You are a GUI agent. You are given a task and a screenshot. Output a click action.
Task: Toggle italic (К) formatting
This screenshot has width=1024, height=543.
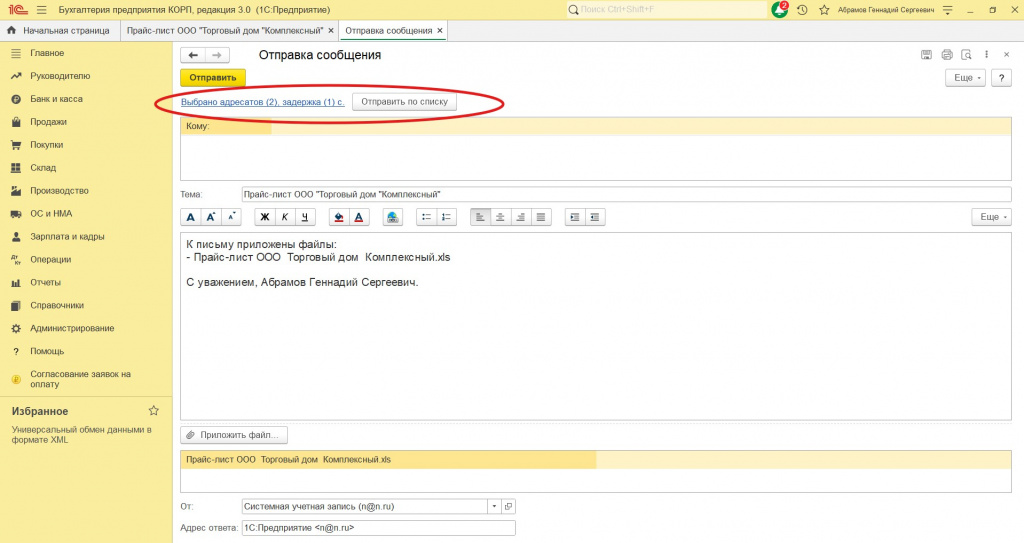click(x=285, y=217)
